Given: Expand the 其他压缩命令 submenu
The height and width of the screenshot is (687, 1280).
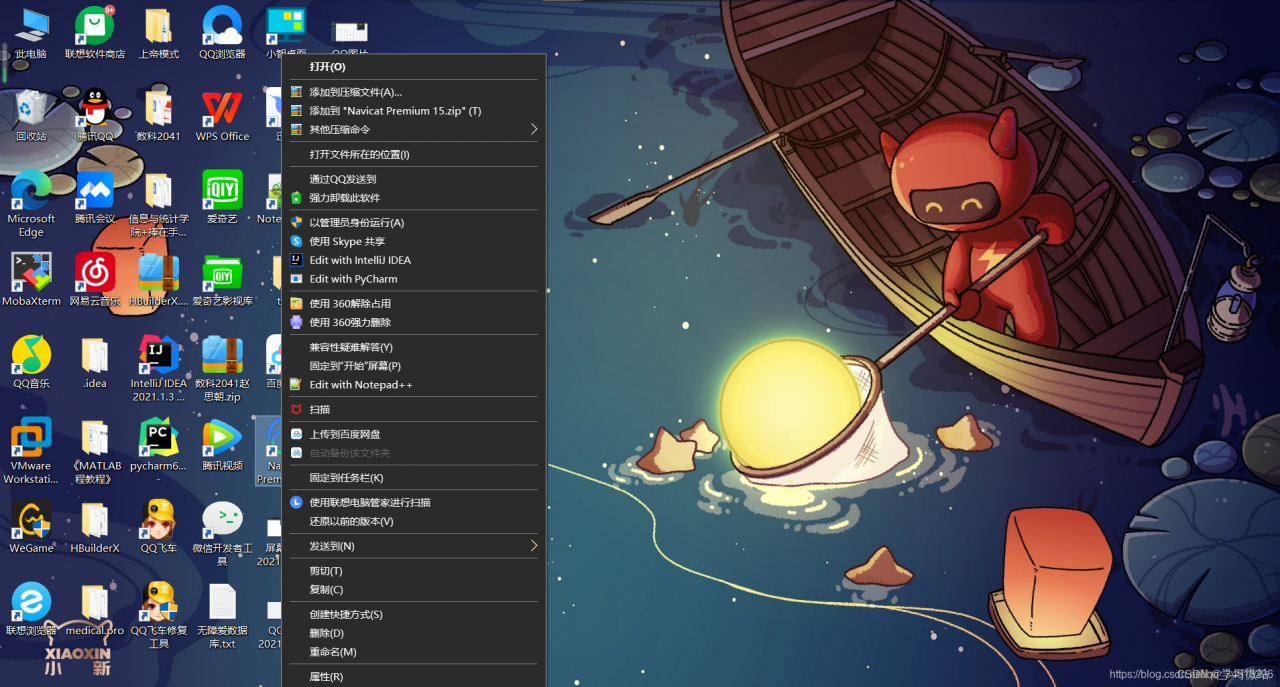Looking at the screenshot, I should point(414,129).
